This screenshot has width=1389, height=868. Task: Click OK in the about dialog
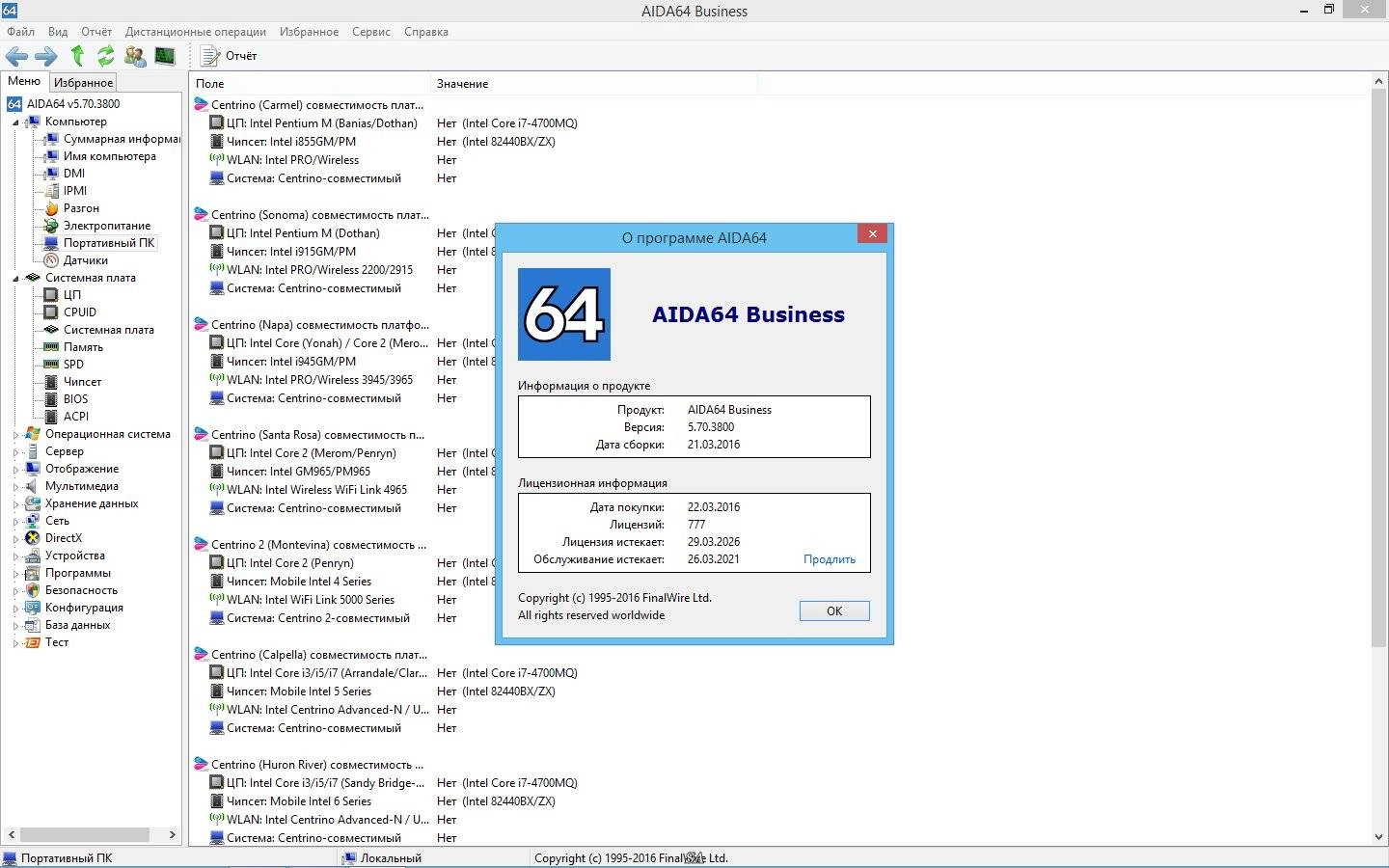[834, 610]
